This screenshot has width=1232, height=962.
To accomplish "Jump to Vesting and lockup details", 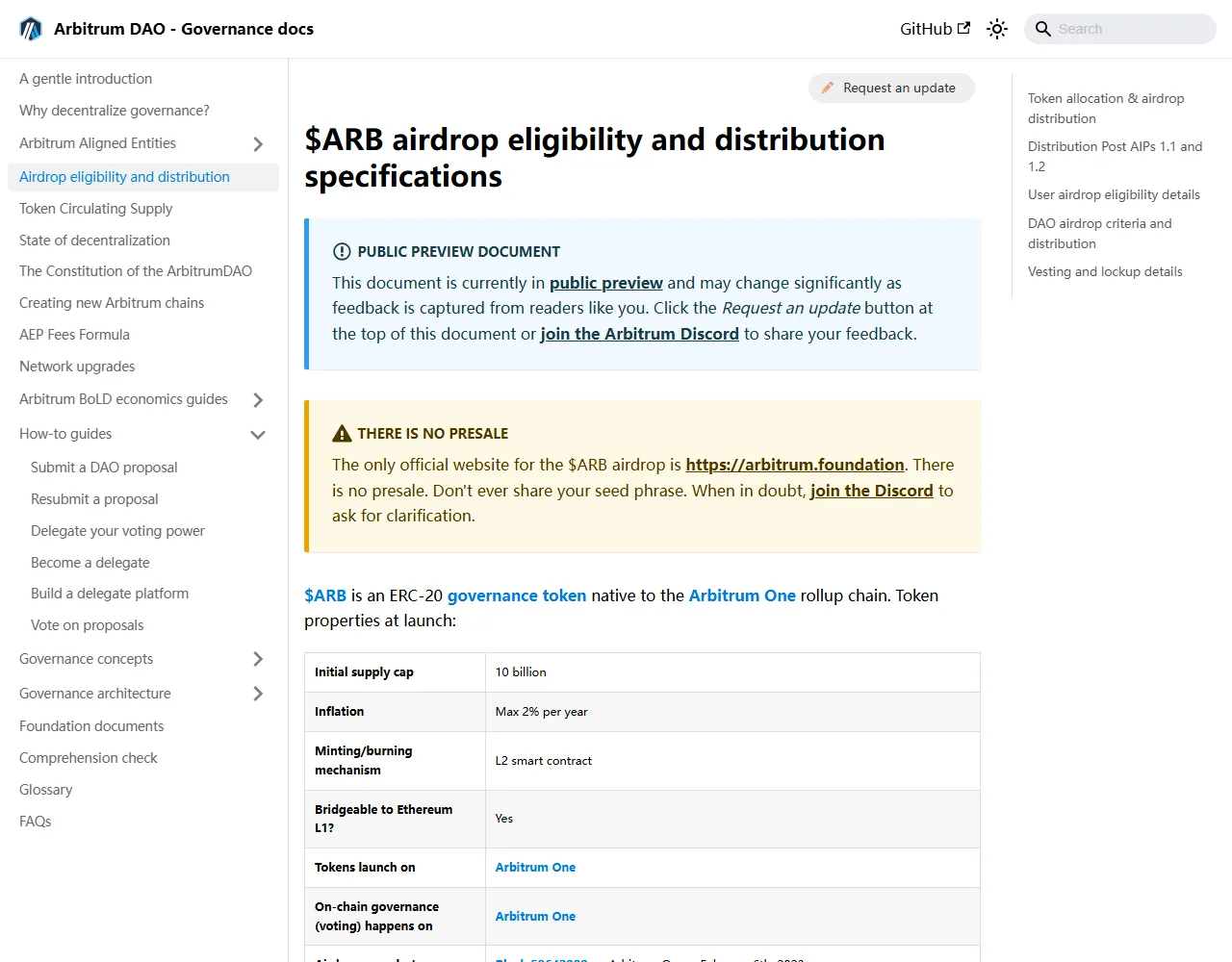I will (x=1105, y=271).
